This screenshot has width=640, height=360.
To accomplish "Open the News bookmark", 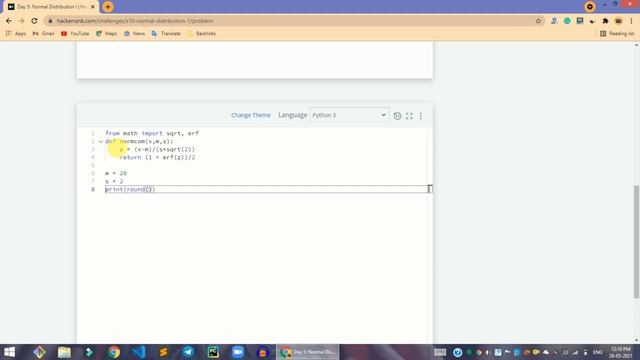I will coord(134,33).
